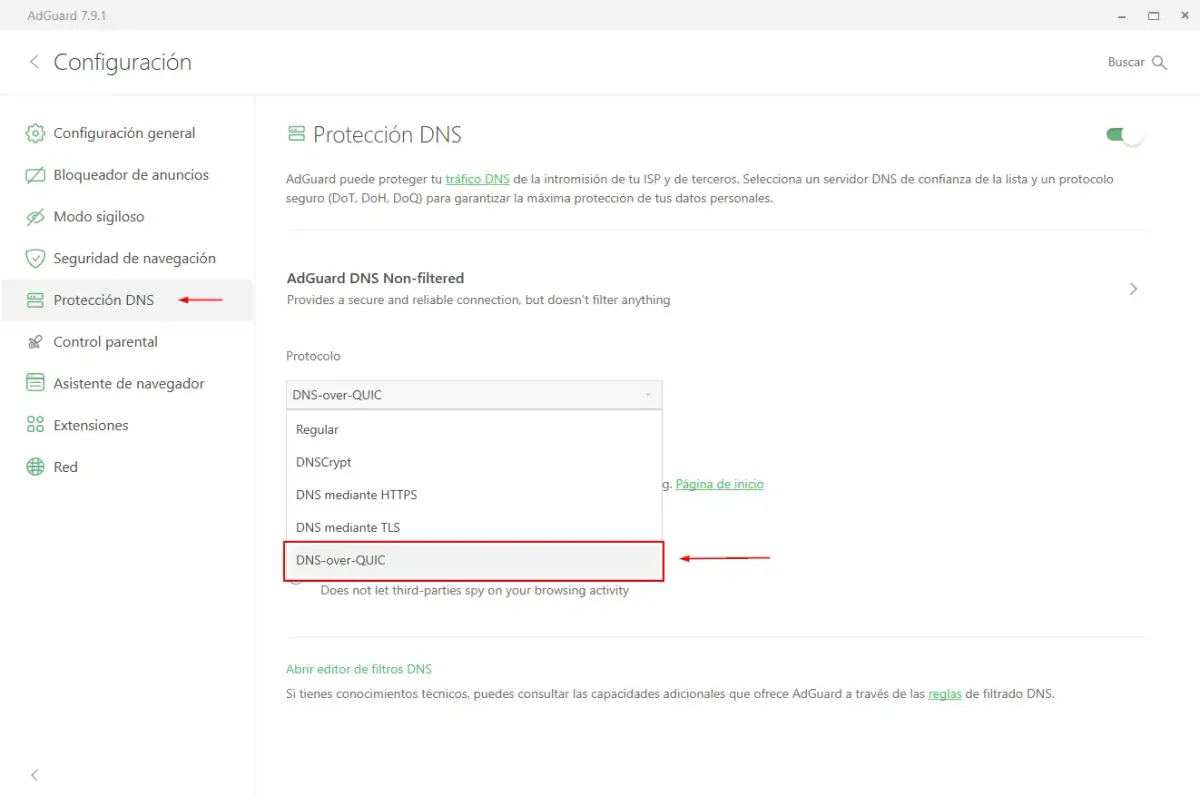This screenshot has height=796, width=1200.
Task: Choose DNSCrypt protocol option
Action: tap(473, 462)
